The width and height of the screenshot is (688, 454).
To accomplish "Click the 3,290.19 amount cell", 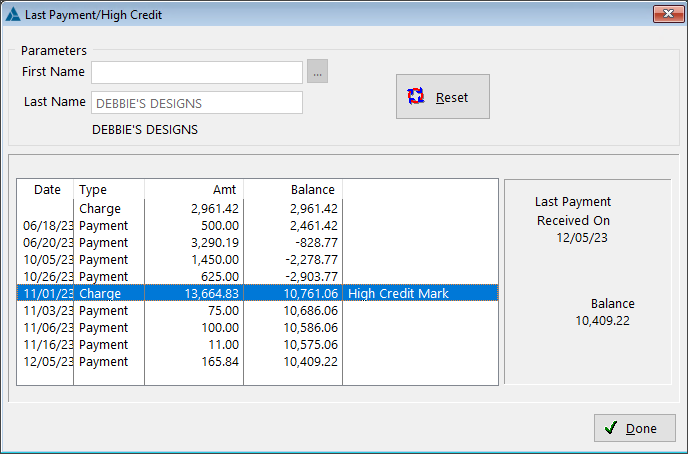I will [215, 243].
